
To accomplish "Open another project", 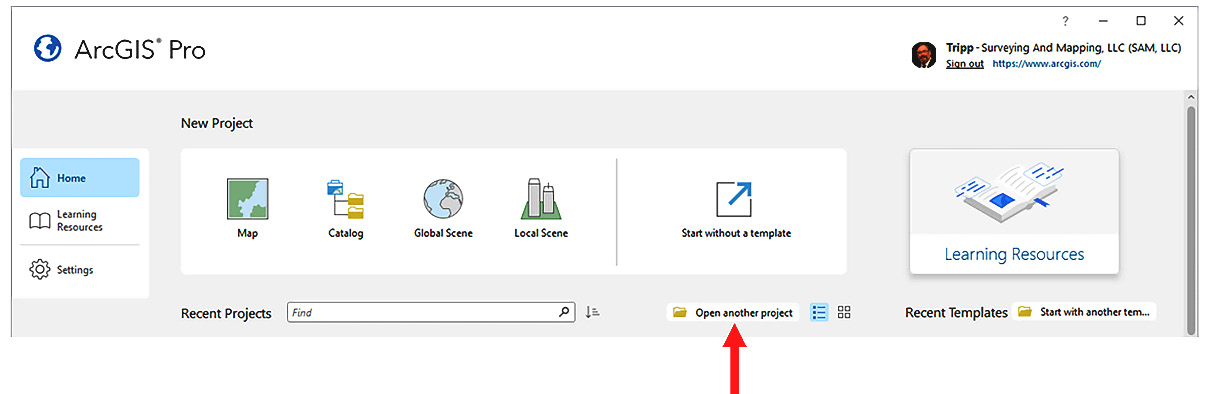I will (x=733, y=312).
